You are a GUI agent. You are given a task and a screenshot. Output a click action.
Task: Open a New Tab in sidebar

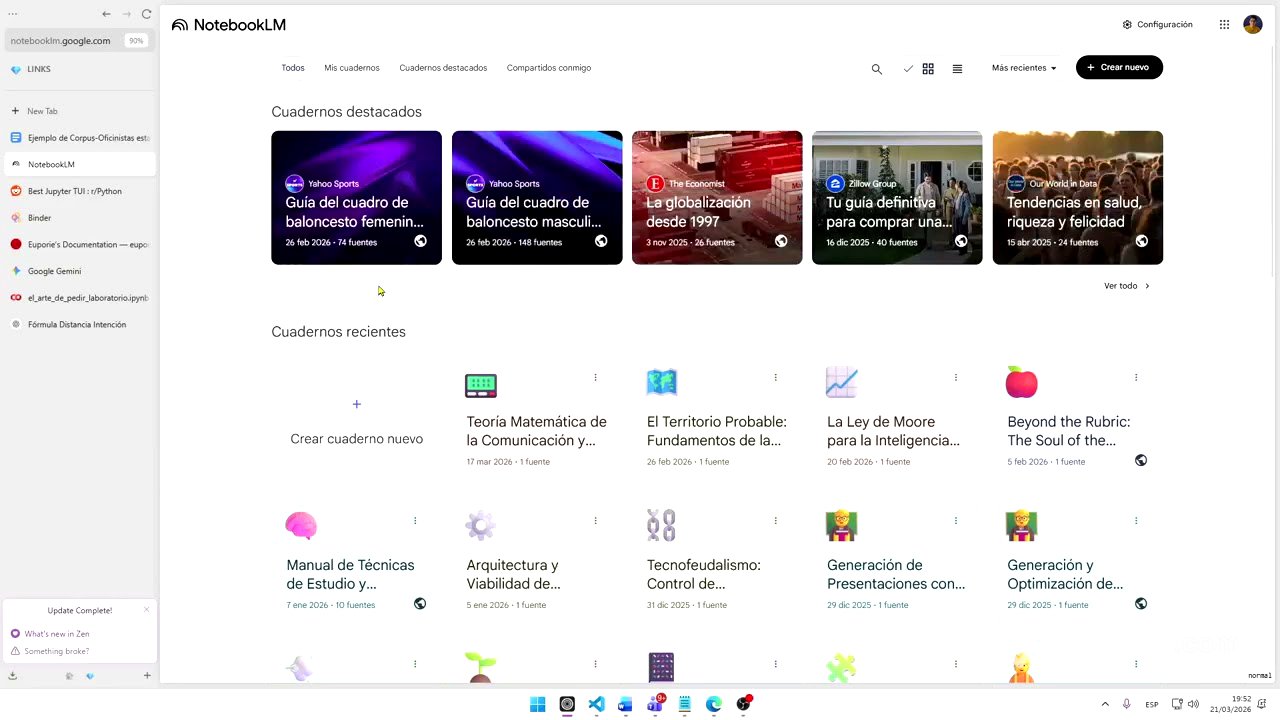click(80, 111)
